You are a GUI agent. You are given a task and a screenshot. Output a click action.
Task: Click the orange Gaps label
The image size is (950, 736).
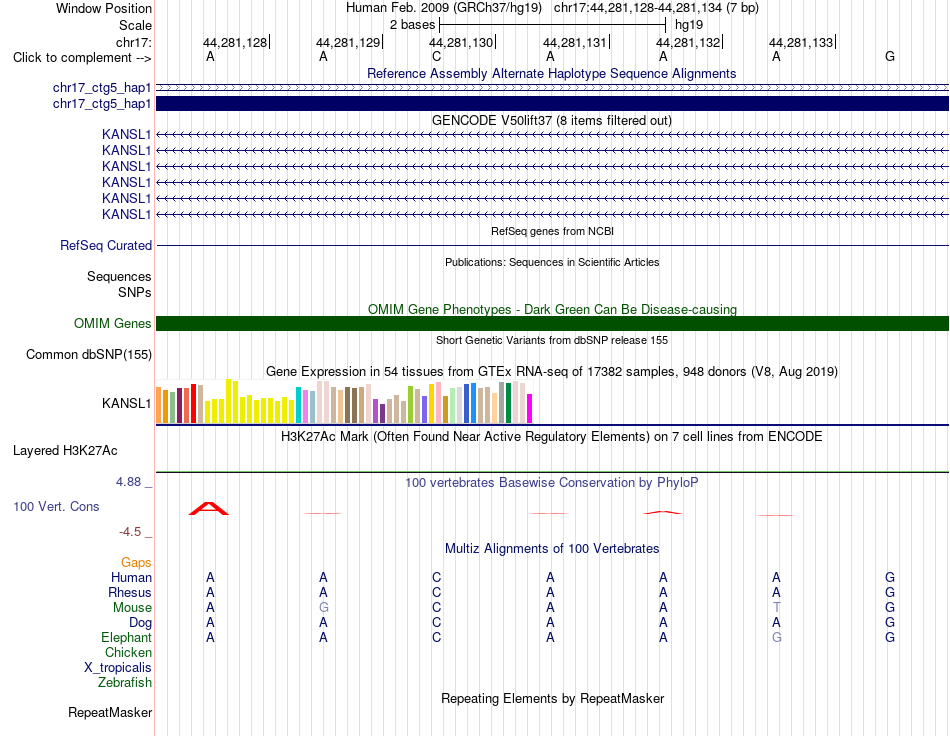(136, 563)
